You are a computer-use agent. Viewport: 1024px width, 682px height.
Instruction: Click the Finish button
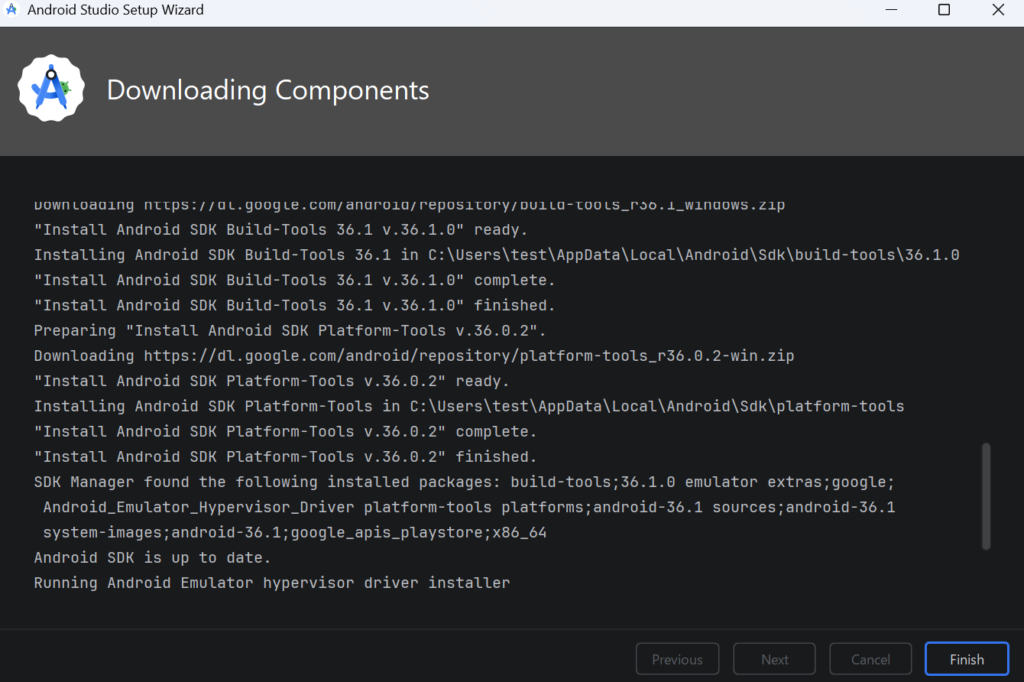click(x=966, y=659)
